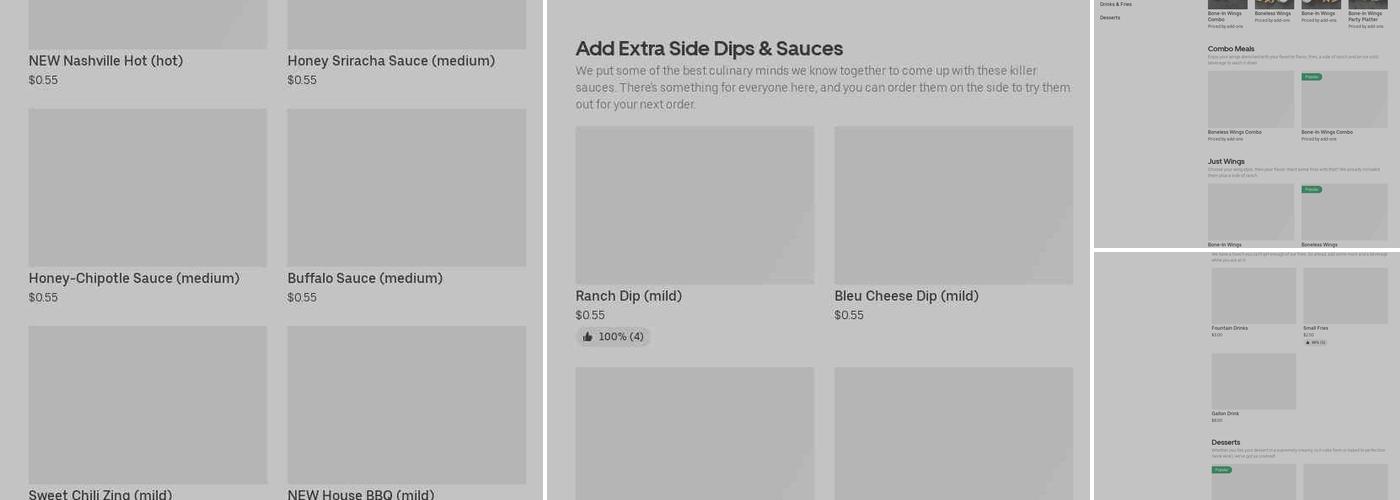Click the thumbs-up rating badge under Small Fries
Screen dimensions: 1400x500
coord(1315,342)
